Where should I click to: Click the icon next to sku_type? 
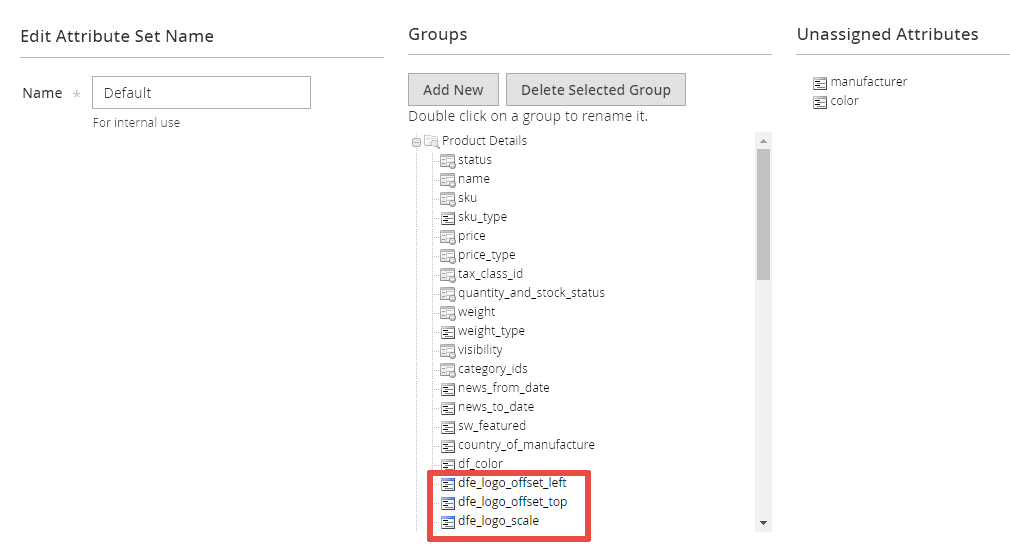pyautogui.click(x=448, y=217)
